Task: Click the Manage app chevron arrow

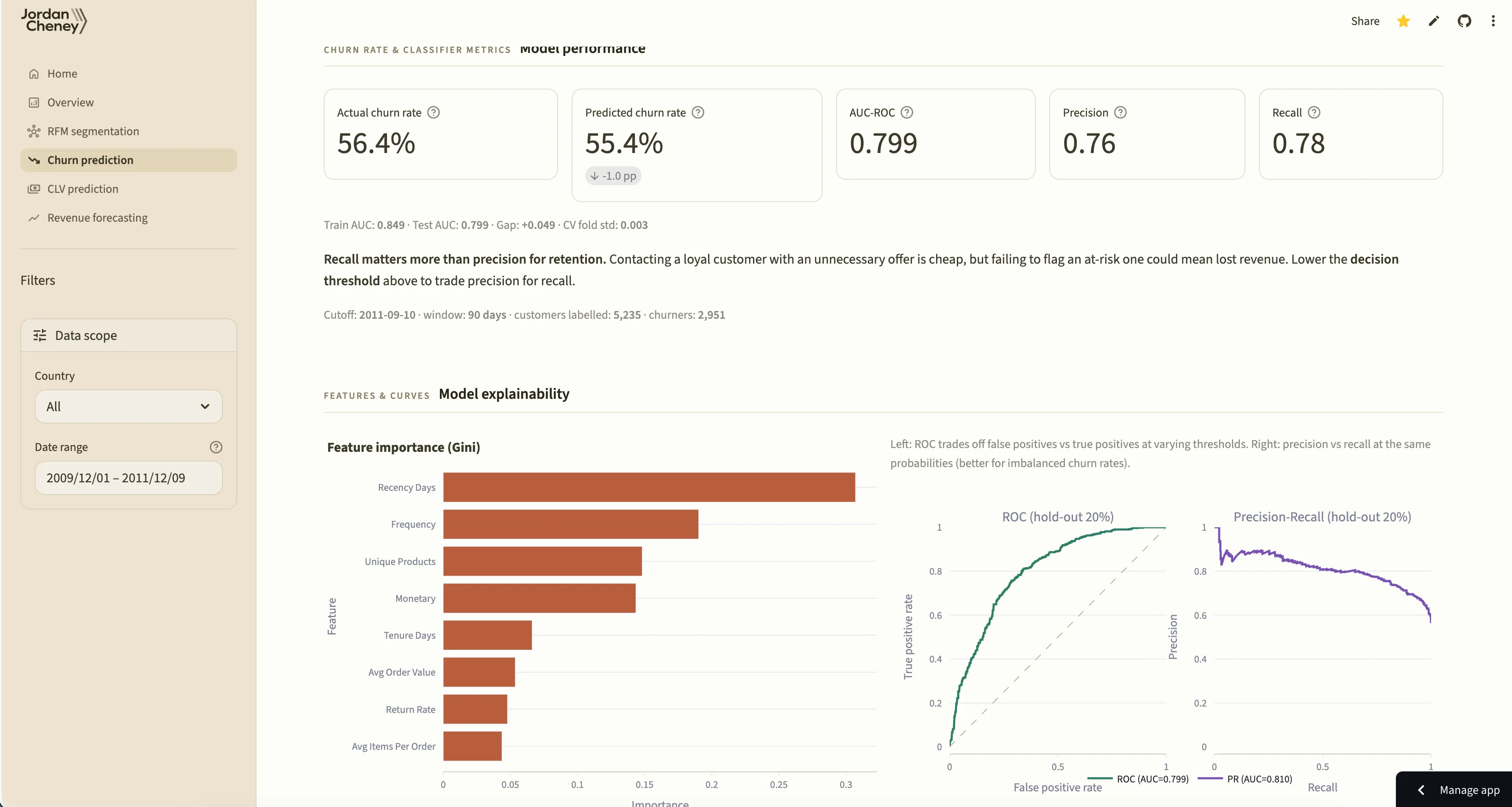Action: 1421,790
